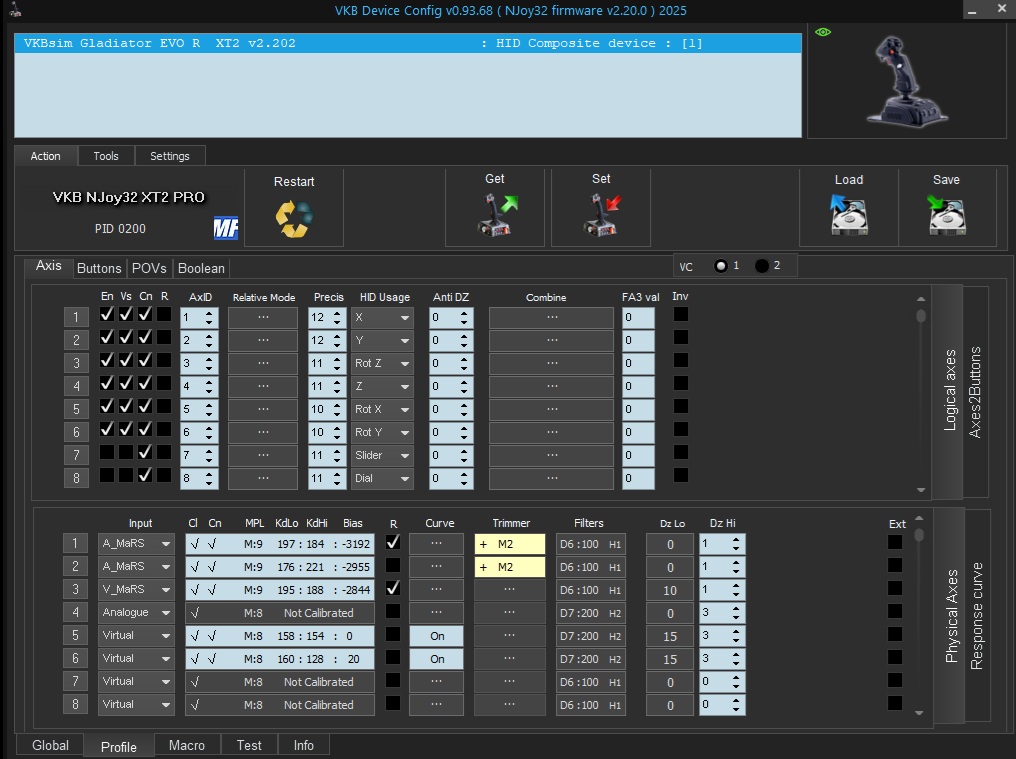Screen dimensions: 1016x759
Task: Switch to the POVs tab
Action: [149, 268]
